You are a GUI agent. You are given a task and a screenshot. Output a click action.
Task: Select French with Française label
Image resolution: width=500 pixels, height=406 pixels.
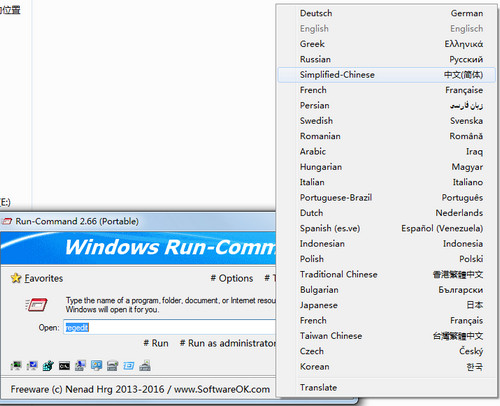[x=387, y=90]
